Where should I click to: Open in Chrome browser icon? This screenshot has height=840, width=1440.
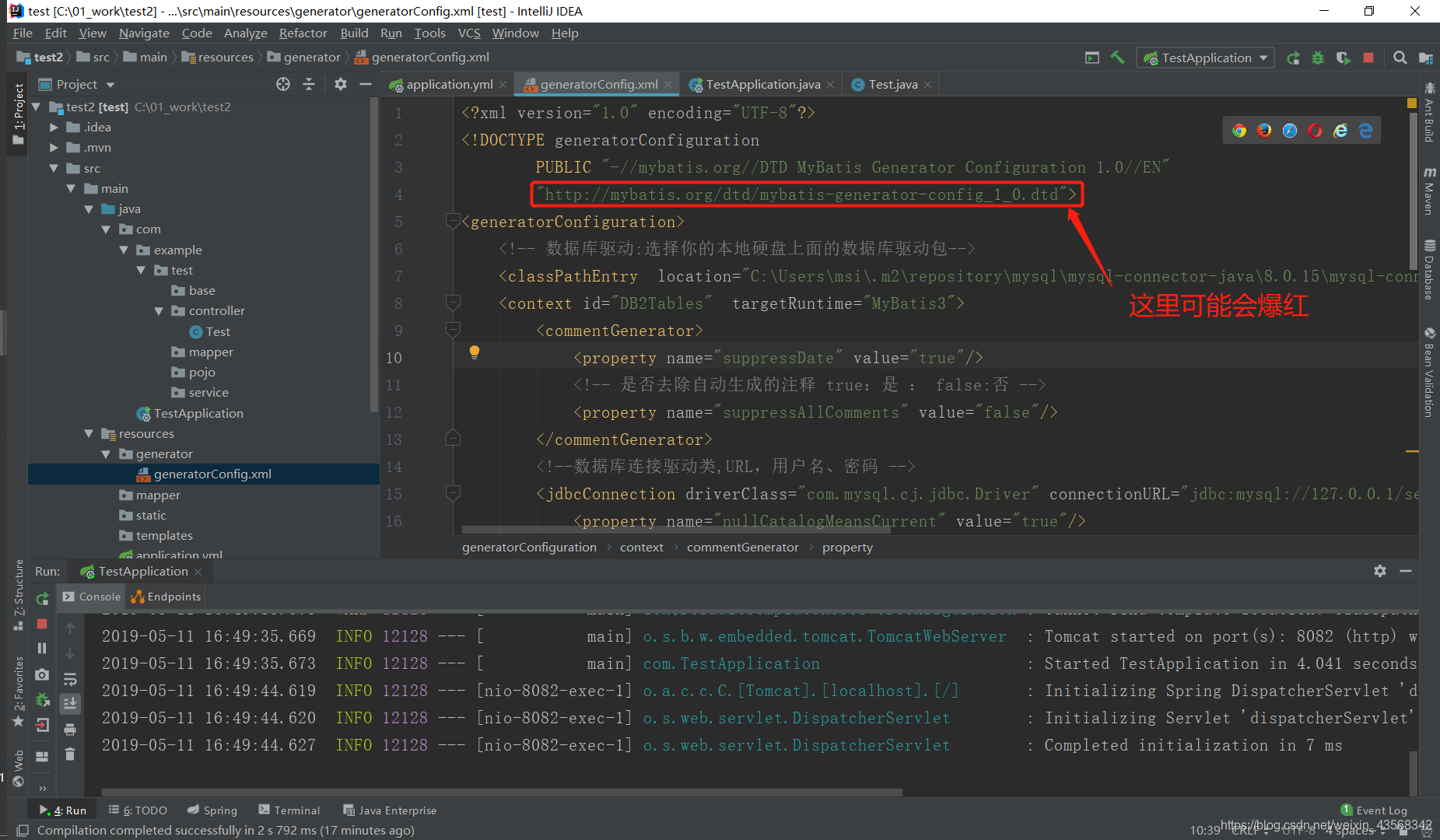coord(1239,131)
